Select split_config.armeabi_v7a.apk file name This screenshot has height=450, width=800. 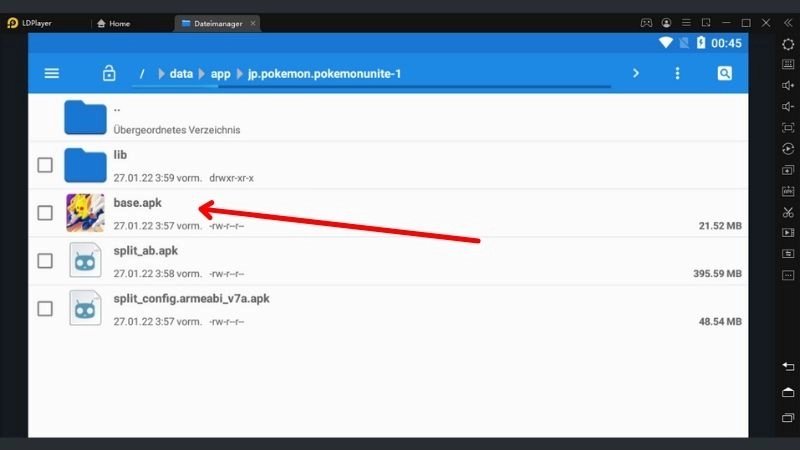191,299
